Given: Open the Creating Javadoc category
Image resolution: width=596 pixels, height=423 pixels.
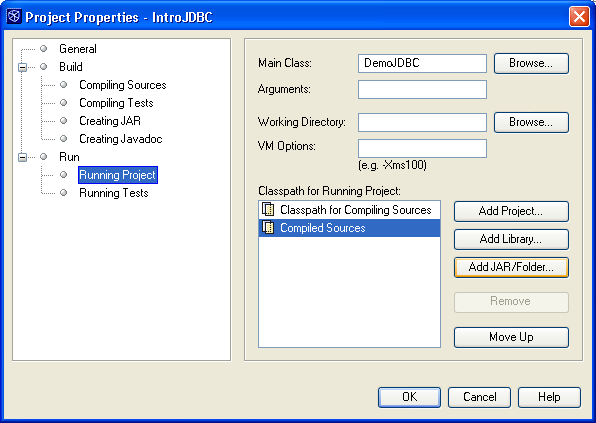Looking at the screenshot, I should tap(120, 139).
